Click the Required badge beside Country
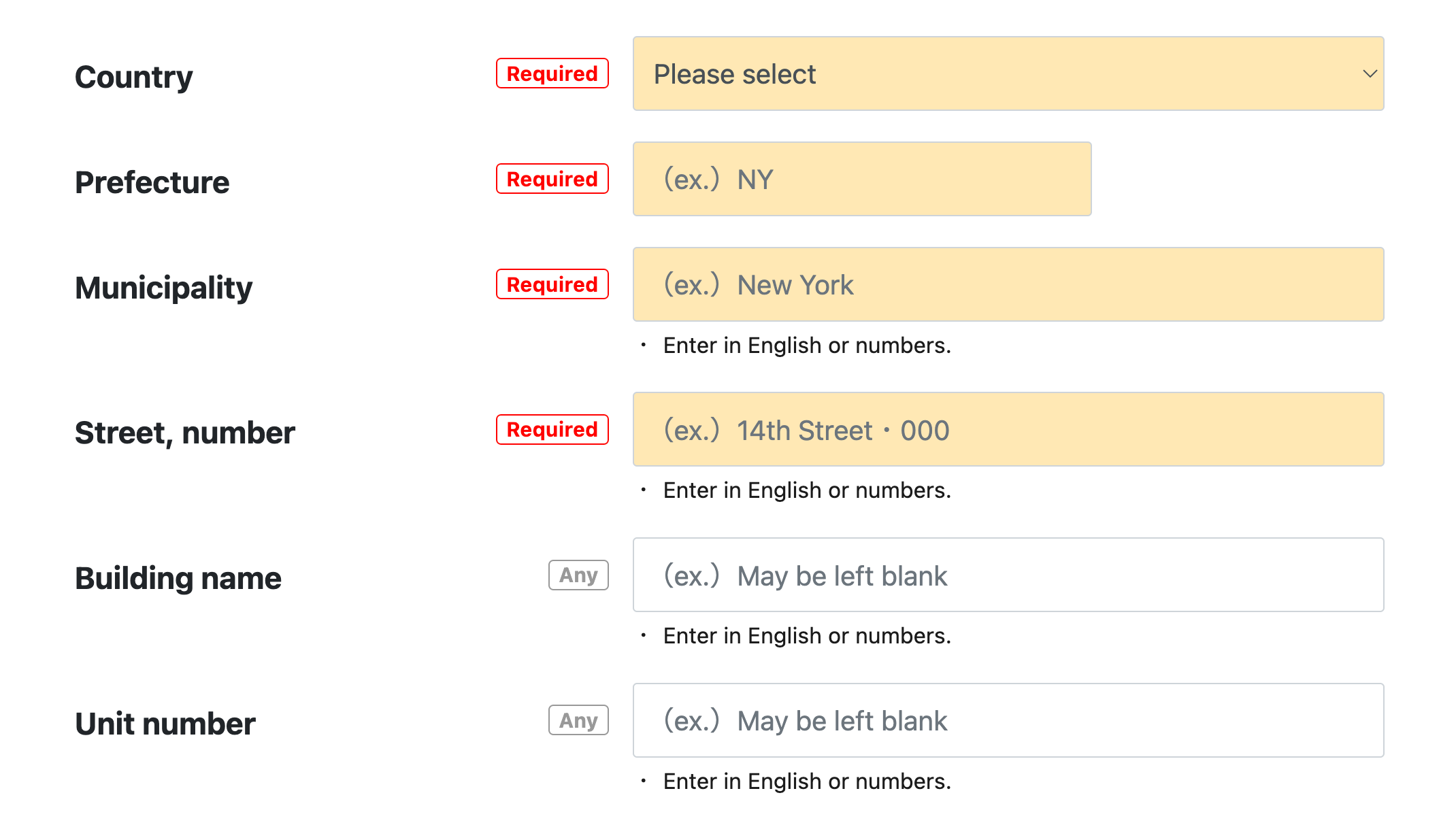Screen dimensions: 1456x825 tap(552, 73)
